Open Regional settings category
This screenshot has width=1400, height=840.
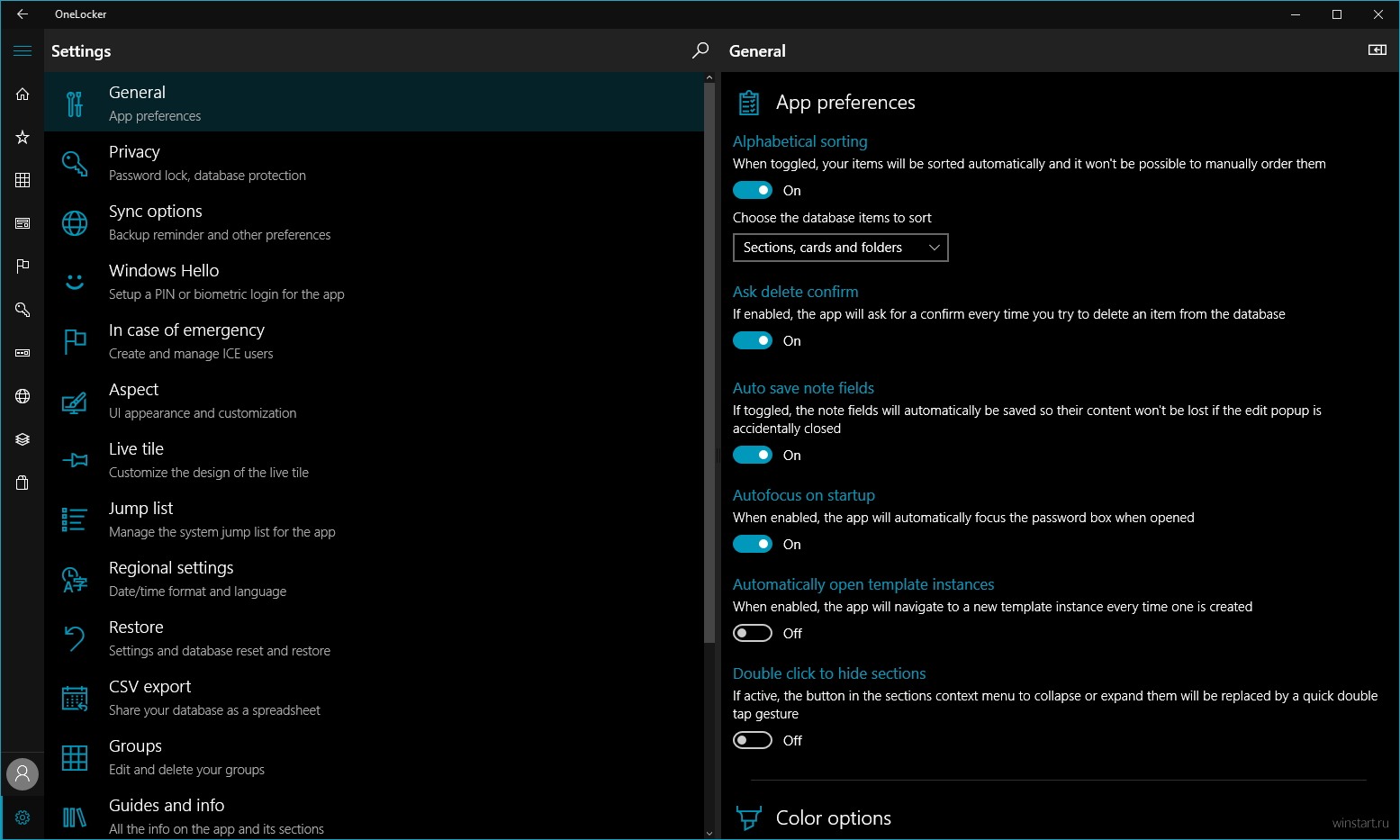pos(374,578)
